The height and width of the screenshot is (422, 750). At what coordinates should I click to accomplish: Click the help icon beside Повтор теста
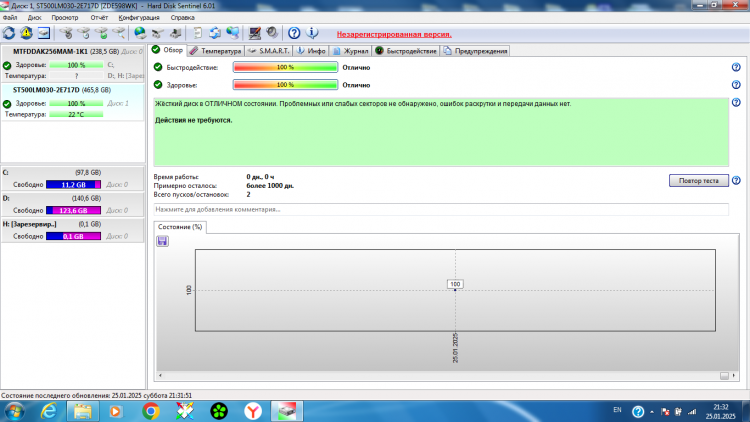pyautogui.click(x=736, y=180)
